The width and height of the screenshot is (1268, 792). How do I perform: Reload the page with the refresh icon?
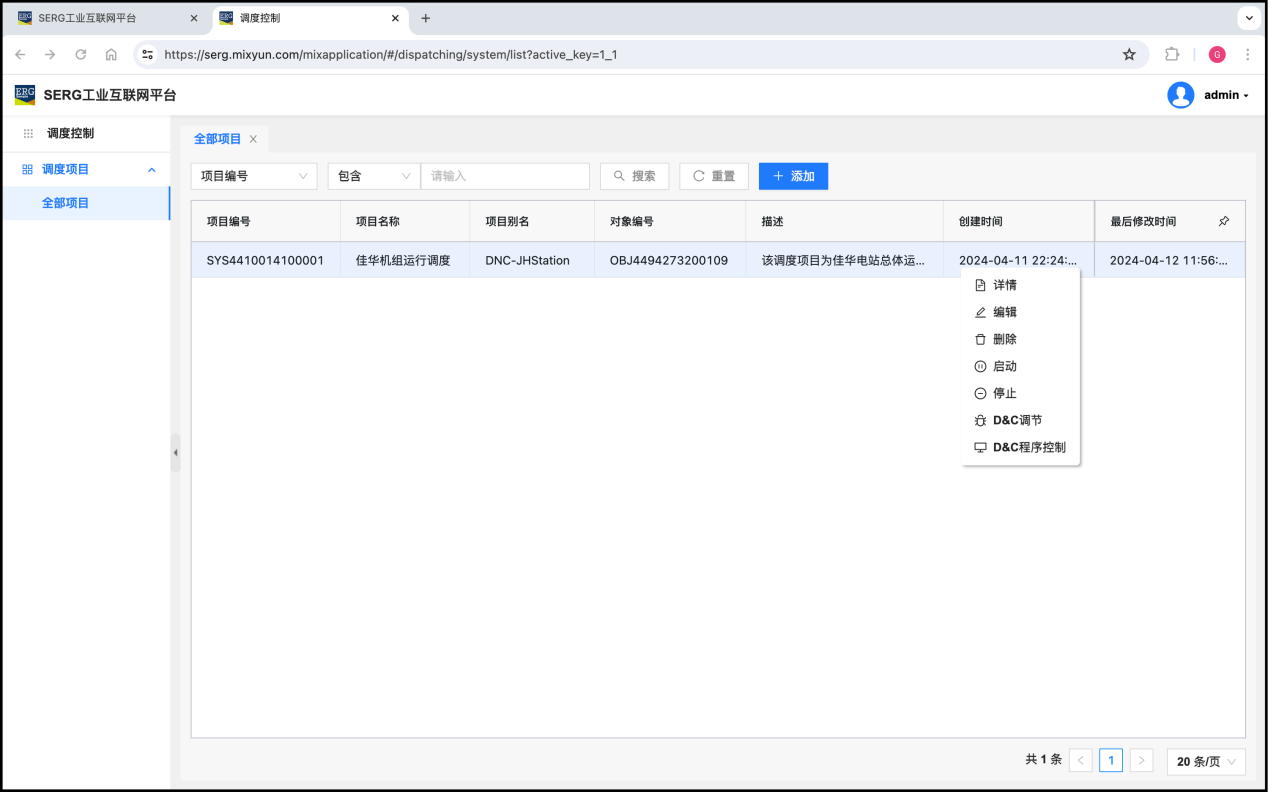(81, 55)
